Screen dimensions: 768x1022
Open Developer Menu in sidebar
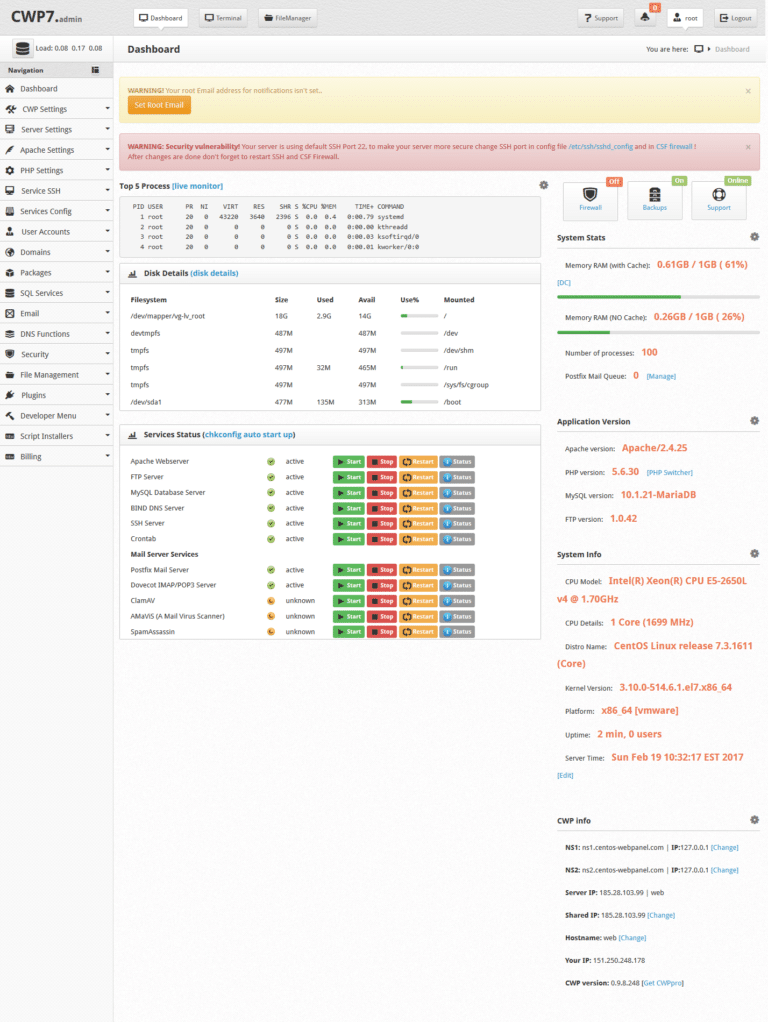tap(57, 415)
